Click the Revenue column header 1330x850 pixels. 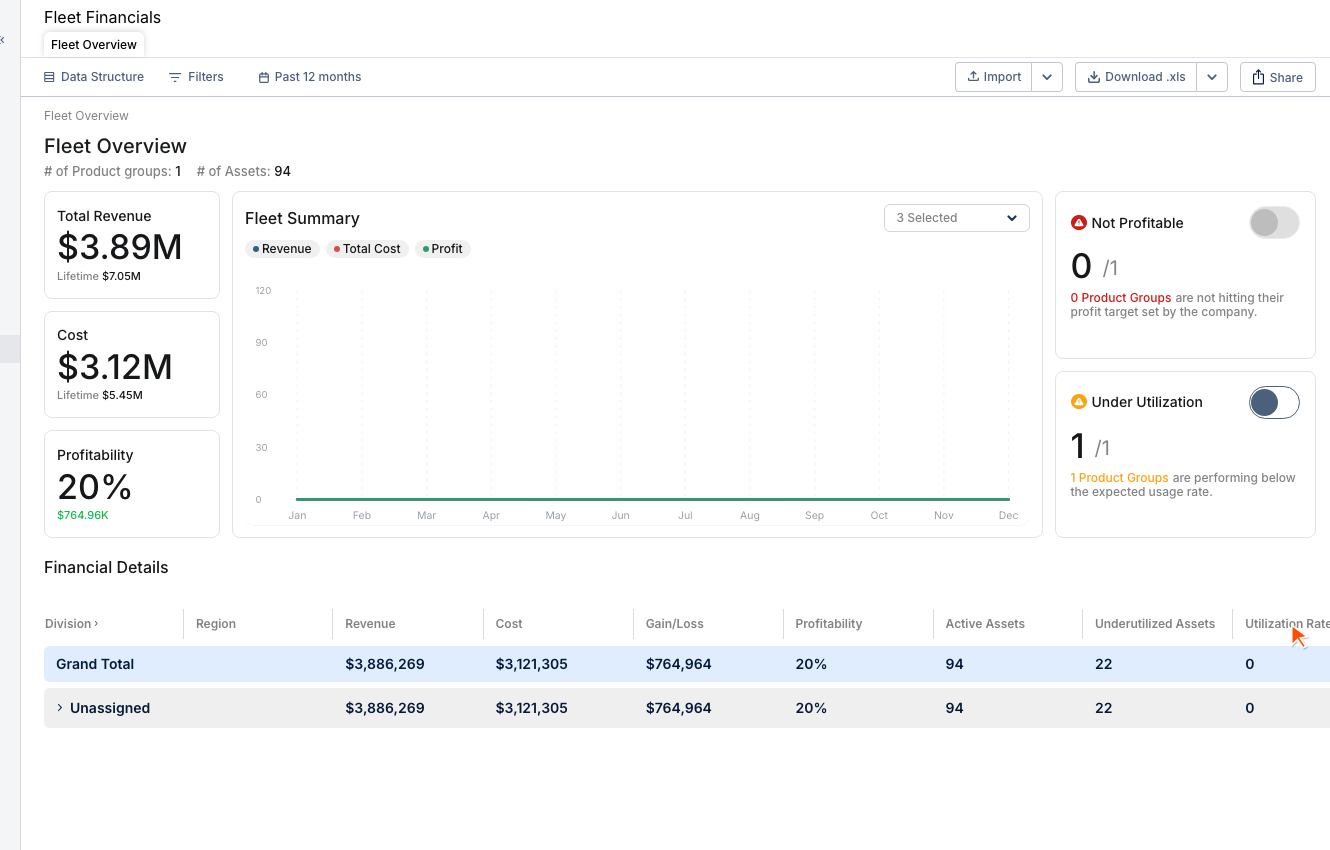tap(370, 624)
